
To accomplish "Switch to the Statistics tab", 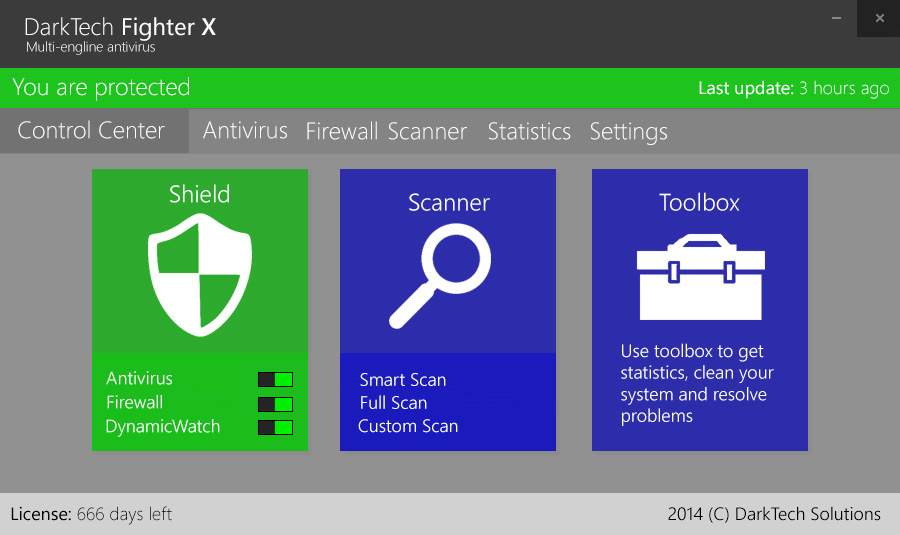I will pyautogui.click(x=529, y=132).
